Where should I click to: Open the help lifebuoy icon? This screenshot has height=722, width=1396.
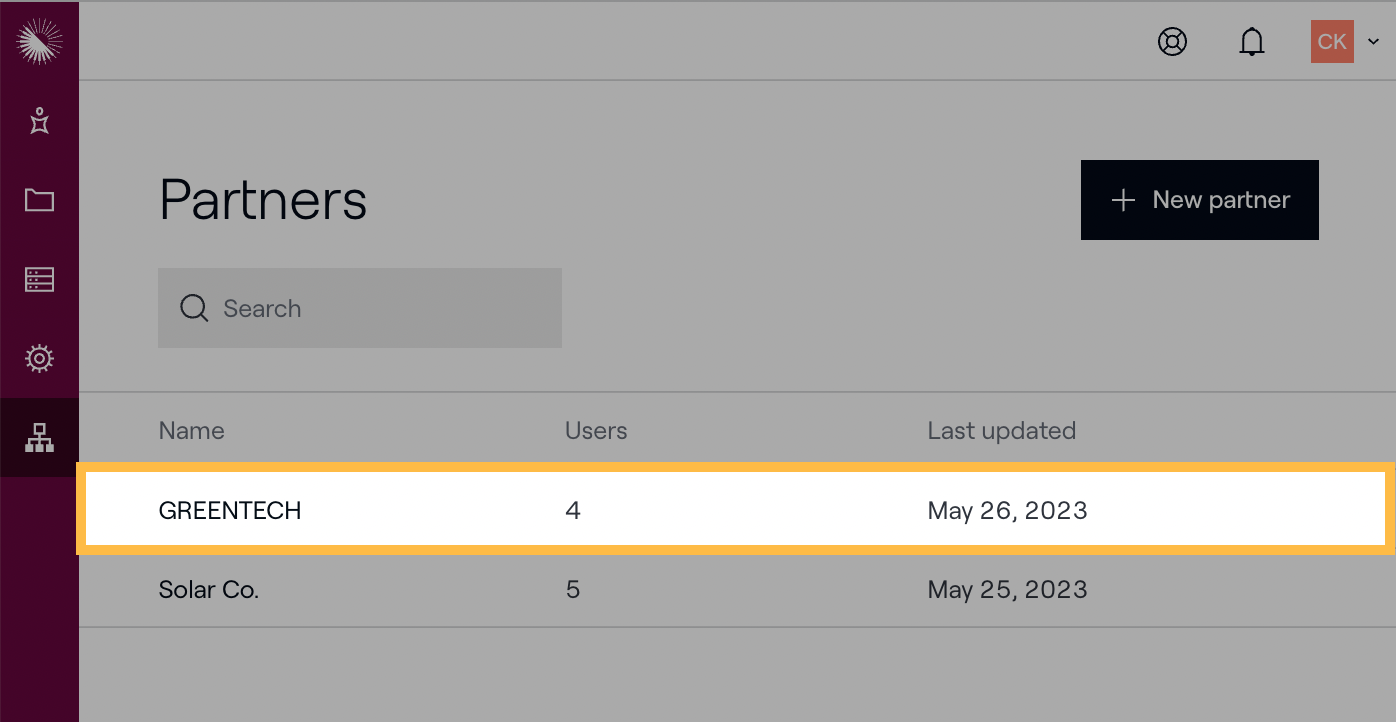[1172, 42]
